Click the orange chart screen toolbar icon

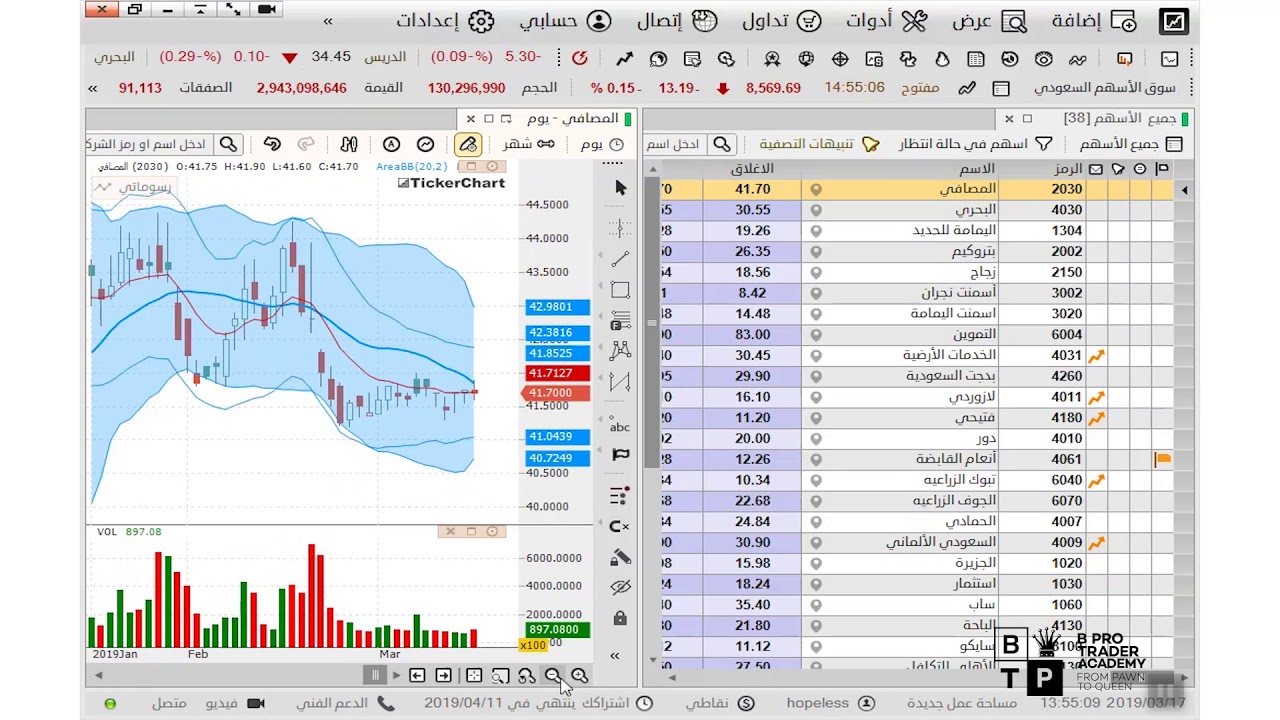coord(1125,59)
